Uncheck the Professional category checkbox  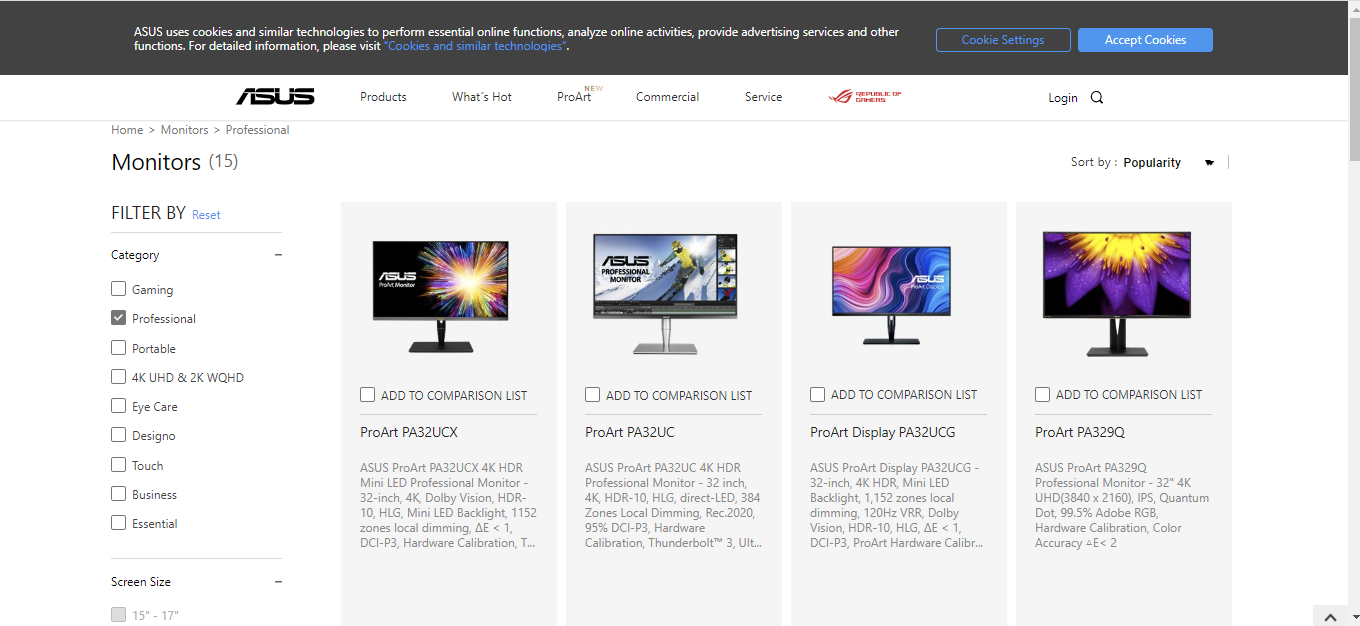(x=119, y=318)
